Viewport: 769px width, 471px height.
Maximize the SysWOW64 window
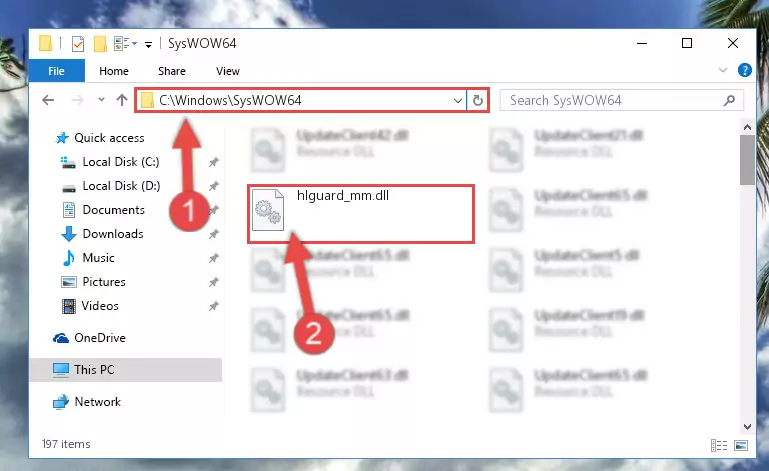pos(687,43)
